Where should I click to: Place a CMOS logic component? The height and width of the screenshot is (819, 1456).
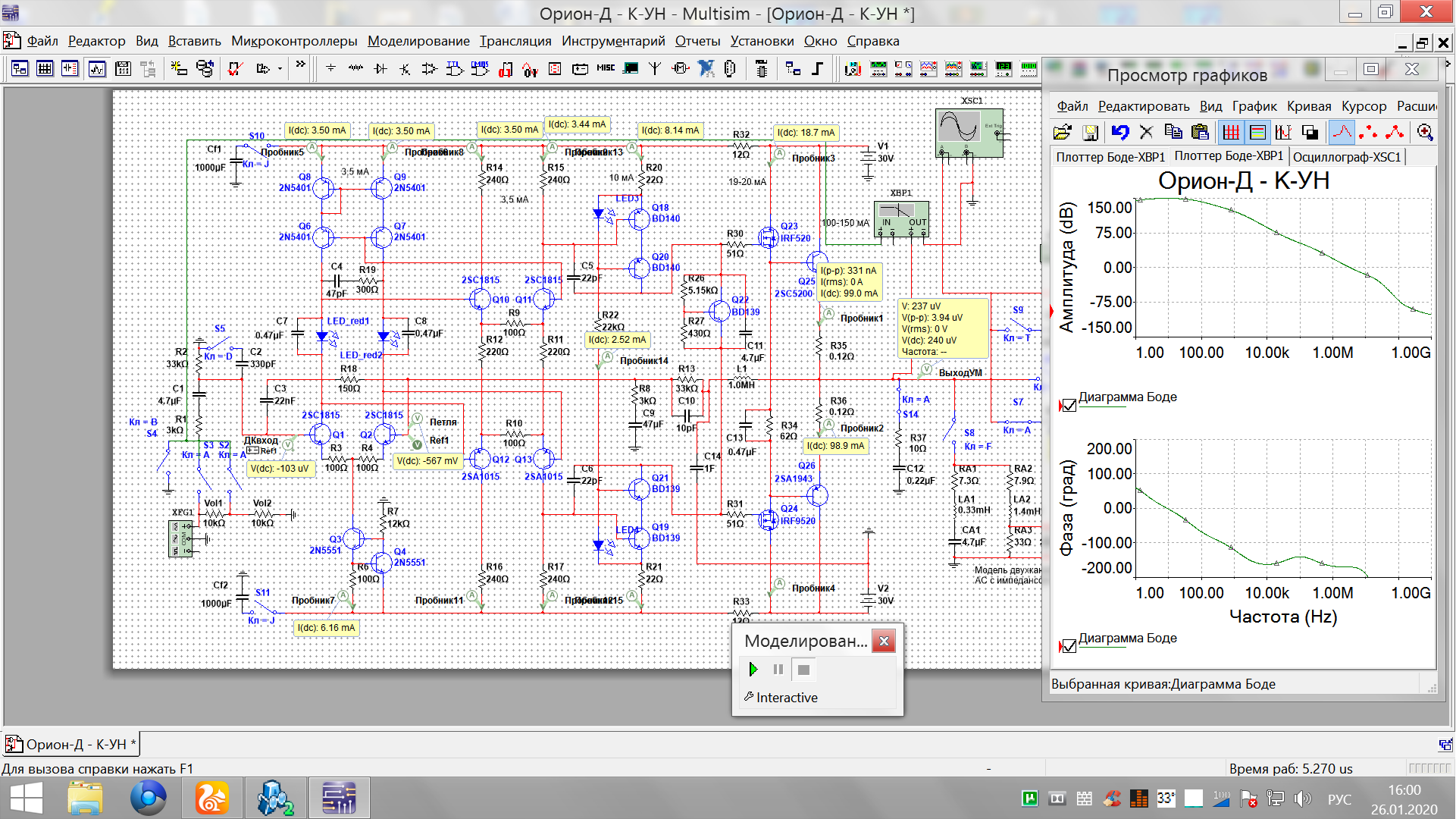click(x=479, y=68)
